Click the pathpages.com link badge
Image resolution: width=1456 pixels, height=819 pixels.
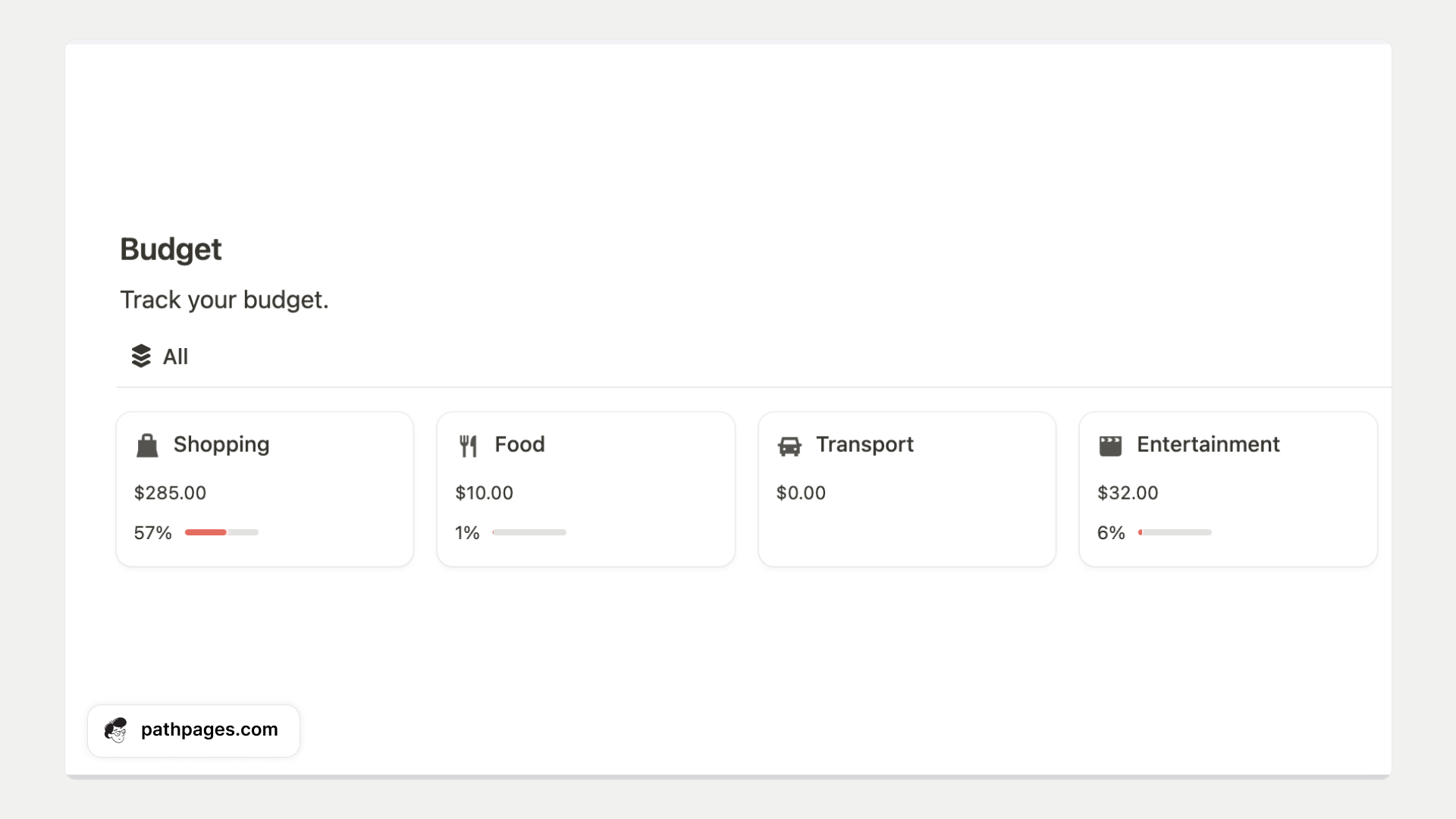193,730
